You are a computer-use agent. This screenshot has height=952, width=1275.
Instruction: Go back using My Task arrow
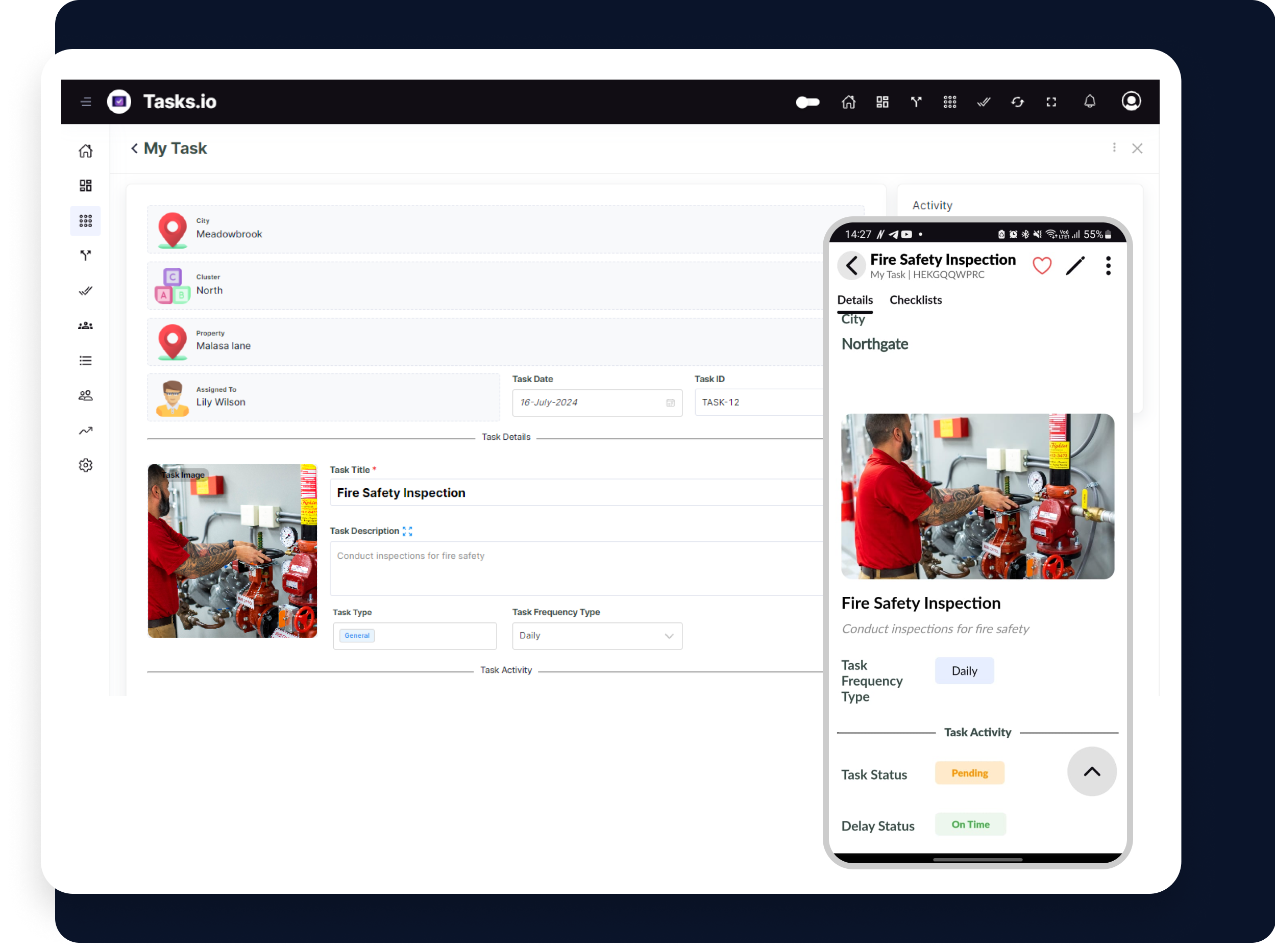134,148
